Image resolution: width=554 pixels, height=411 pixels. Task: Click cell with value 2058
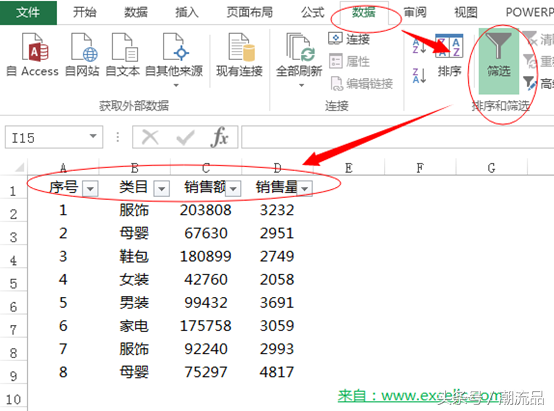click(x=277, y=279)
